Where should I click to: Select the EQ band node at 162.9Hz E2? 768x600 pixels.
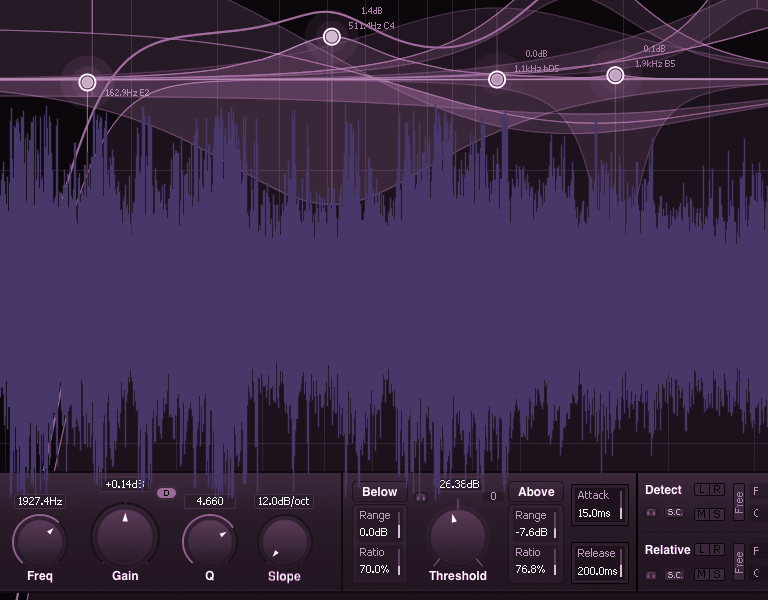click(87, 82)
